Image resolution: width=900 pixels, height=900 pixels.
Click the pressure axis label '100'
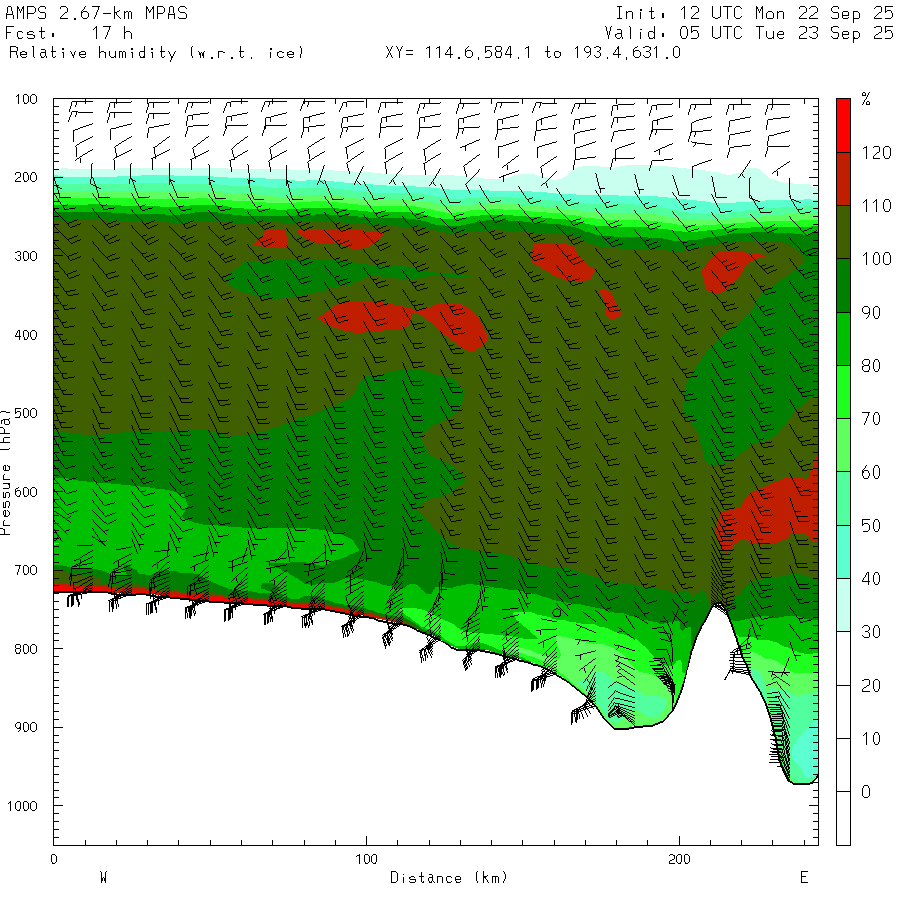26,99
